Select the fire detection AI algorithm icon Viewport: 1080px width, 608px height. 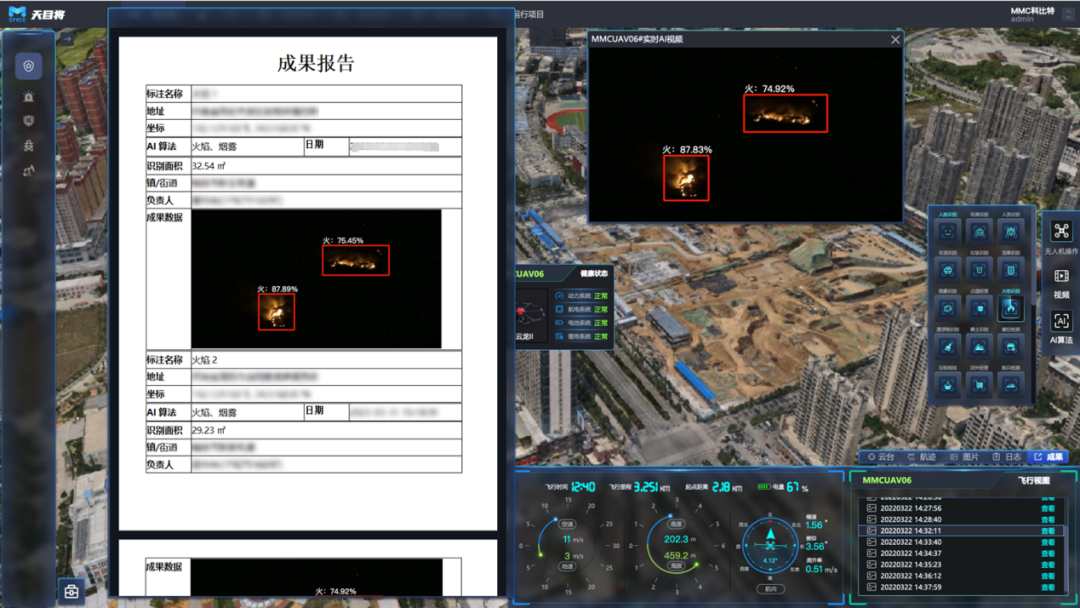(x=1010, y=307)
